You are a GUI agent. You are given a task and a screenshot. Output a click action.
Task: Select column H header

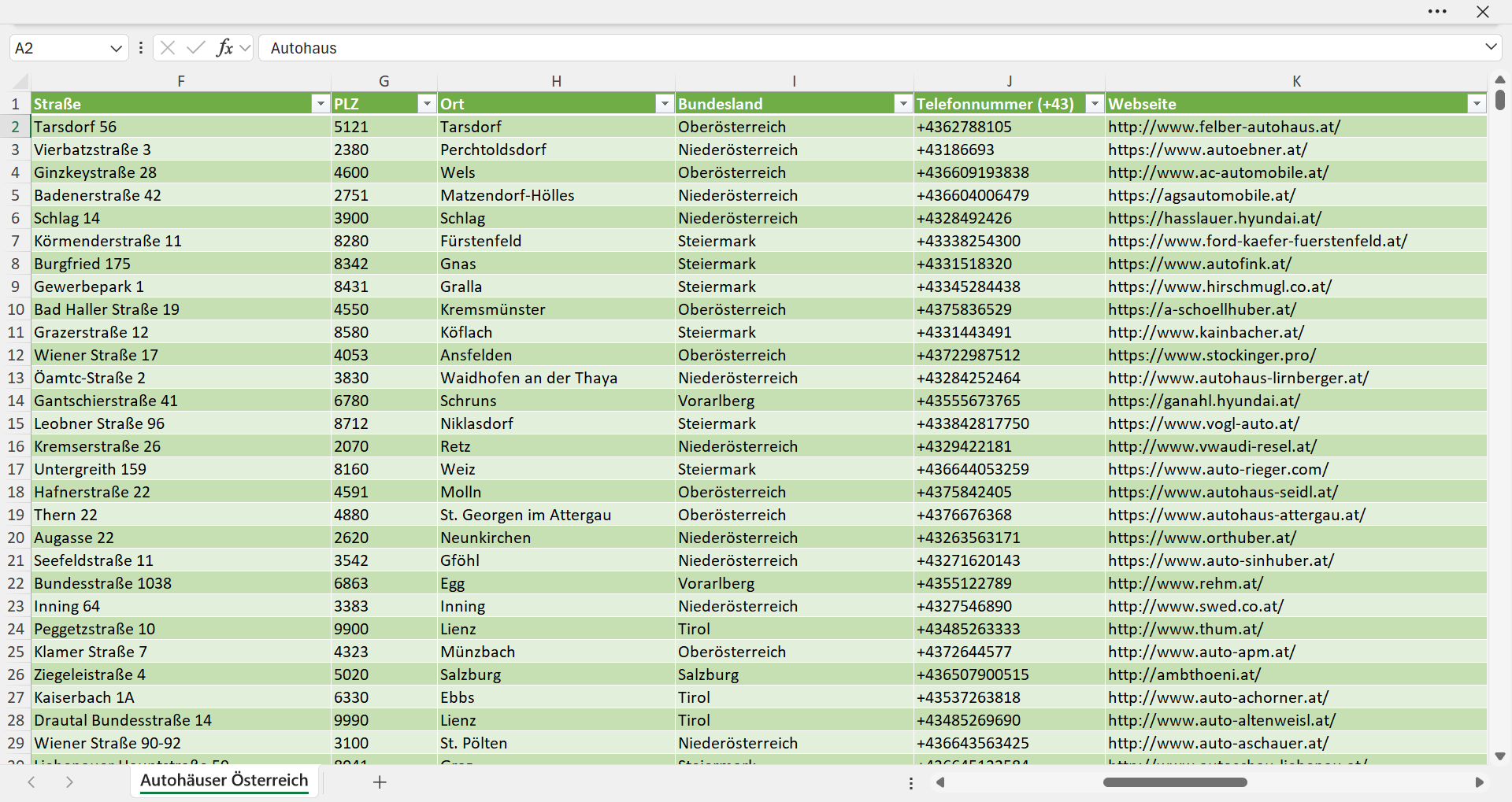(x=556, y=81)
